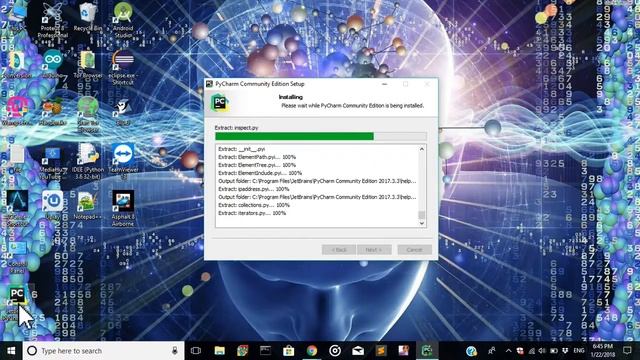This screenshot has width=640, height=360.
Task: Show hidden system tray icons
Action: (508, 351)
